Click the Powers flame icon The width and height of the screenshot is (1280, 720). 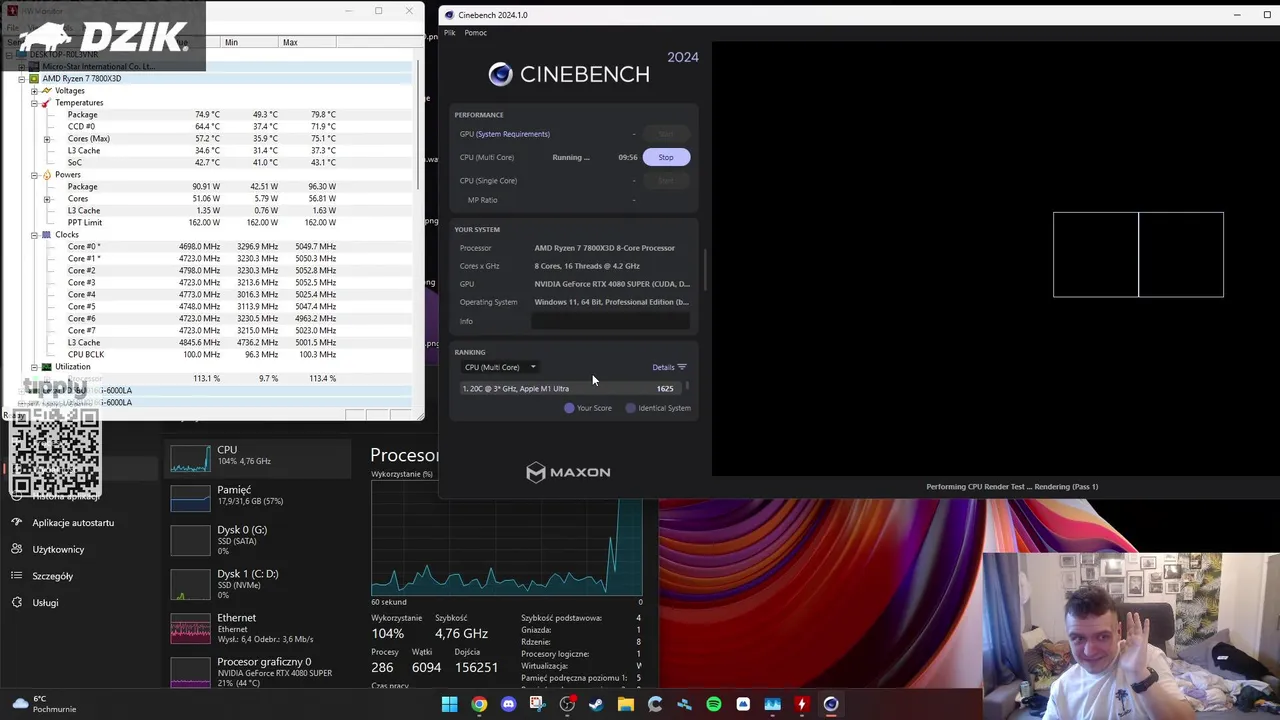(46, 175)
